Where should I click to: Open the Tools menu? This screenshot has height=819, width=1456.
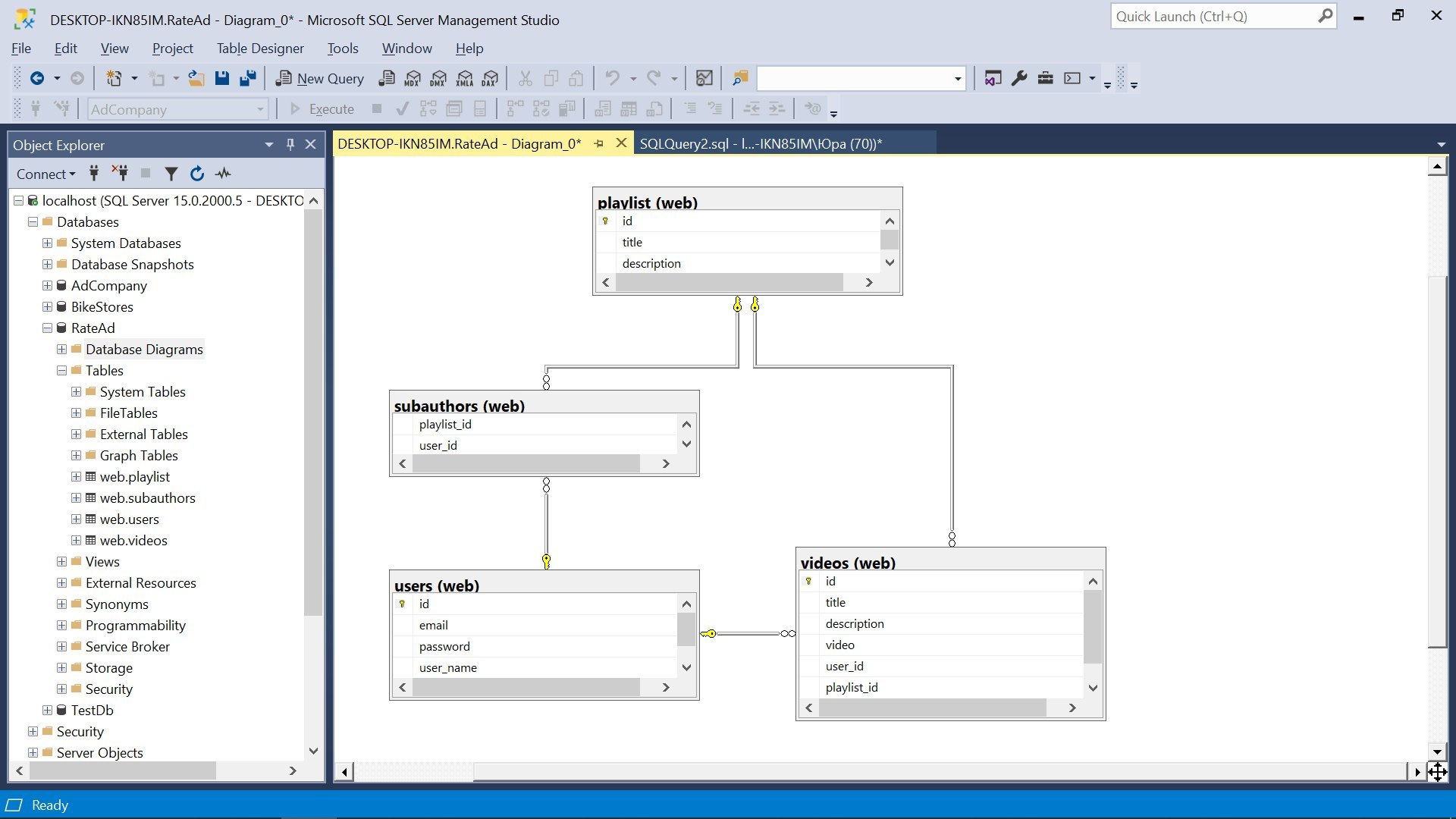(x=343, y=49)
